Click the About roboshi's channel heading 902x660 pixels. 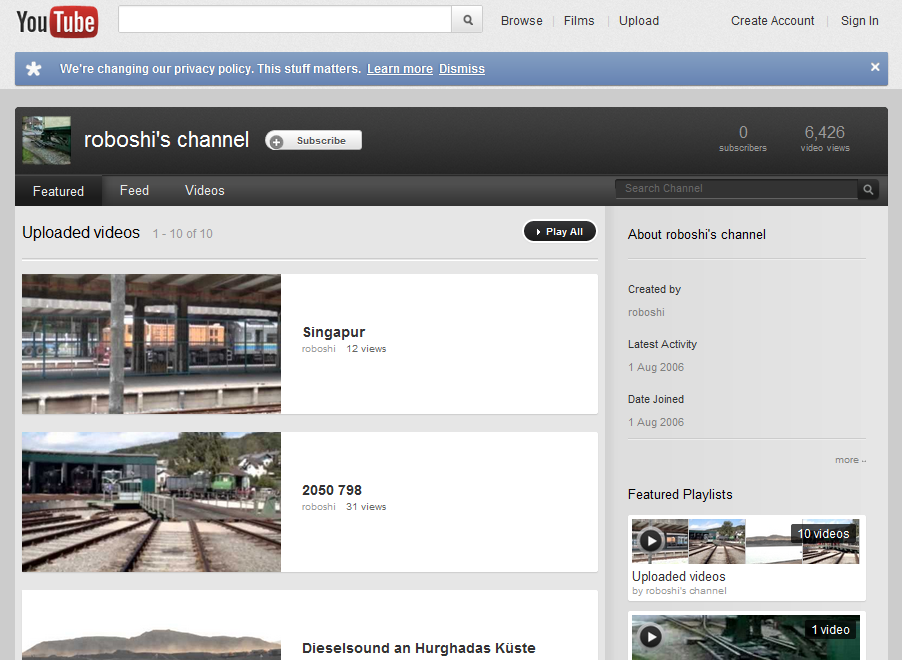[x=697, y=235]
